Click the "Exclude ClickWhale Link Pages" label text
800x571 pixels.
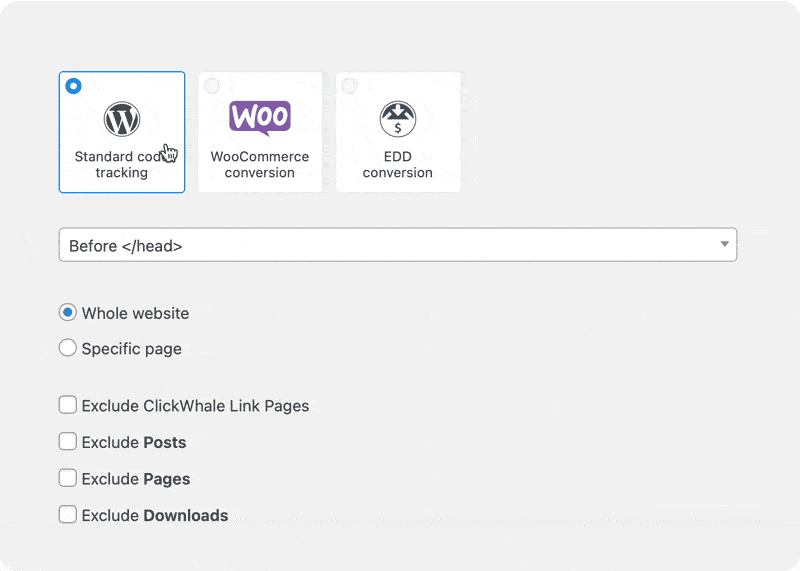[x=195, y=406]
